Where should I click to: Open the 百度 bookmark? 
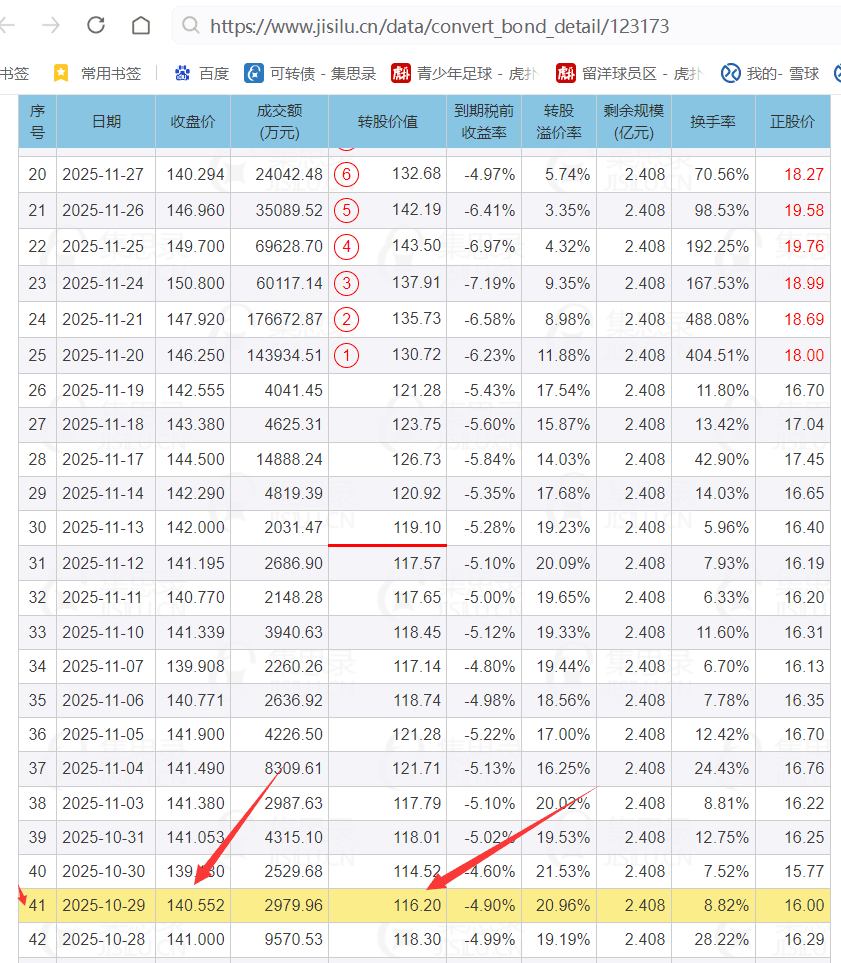click(x=202, y=73)
